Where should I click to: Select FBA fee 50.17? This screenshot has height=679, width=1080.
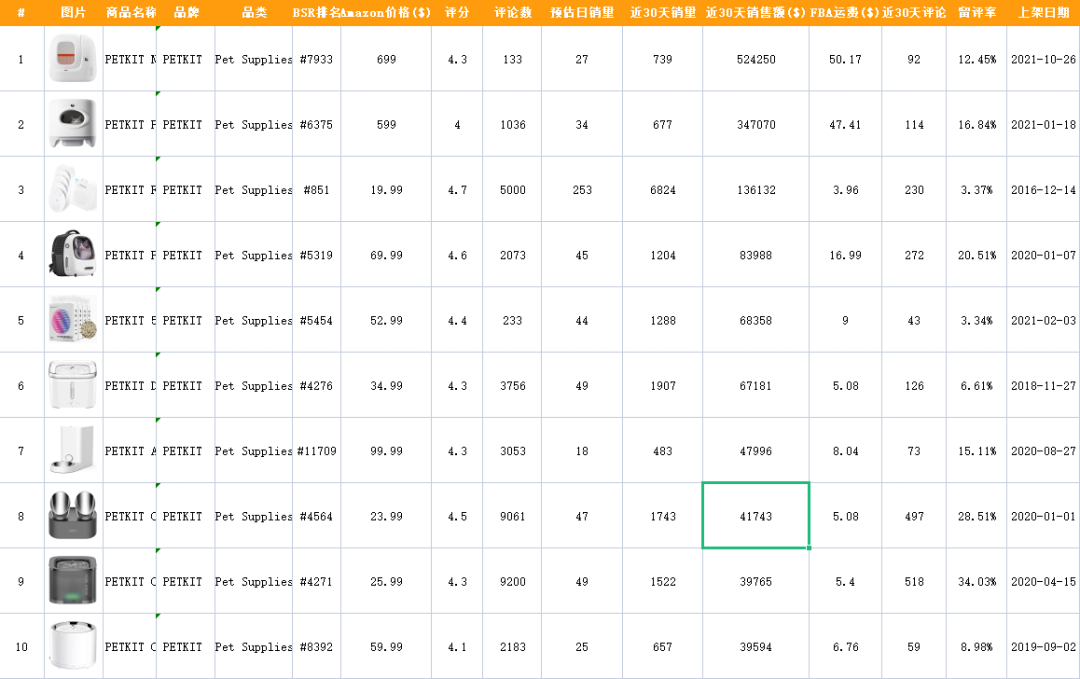coord(845,59)
